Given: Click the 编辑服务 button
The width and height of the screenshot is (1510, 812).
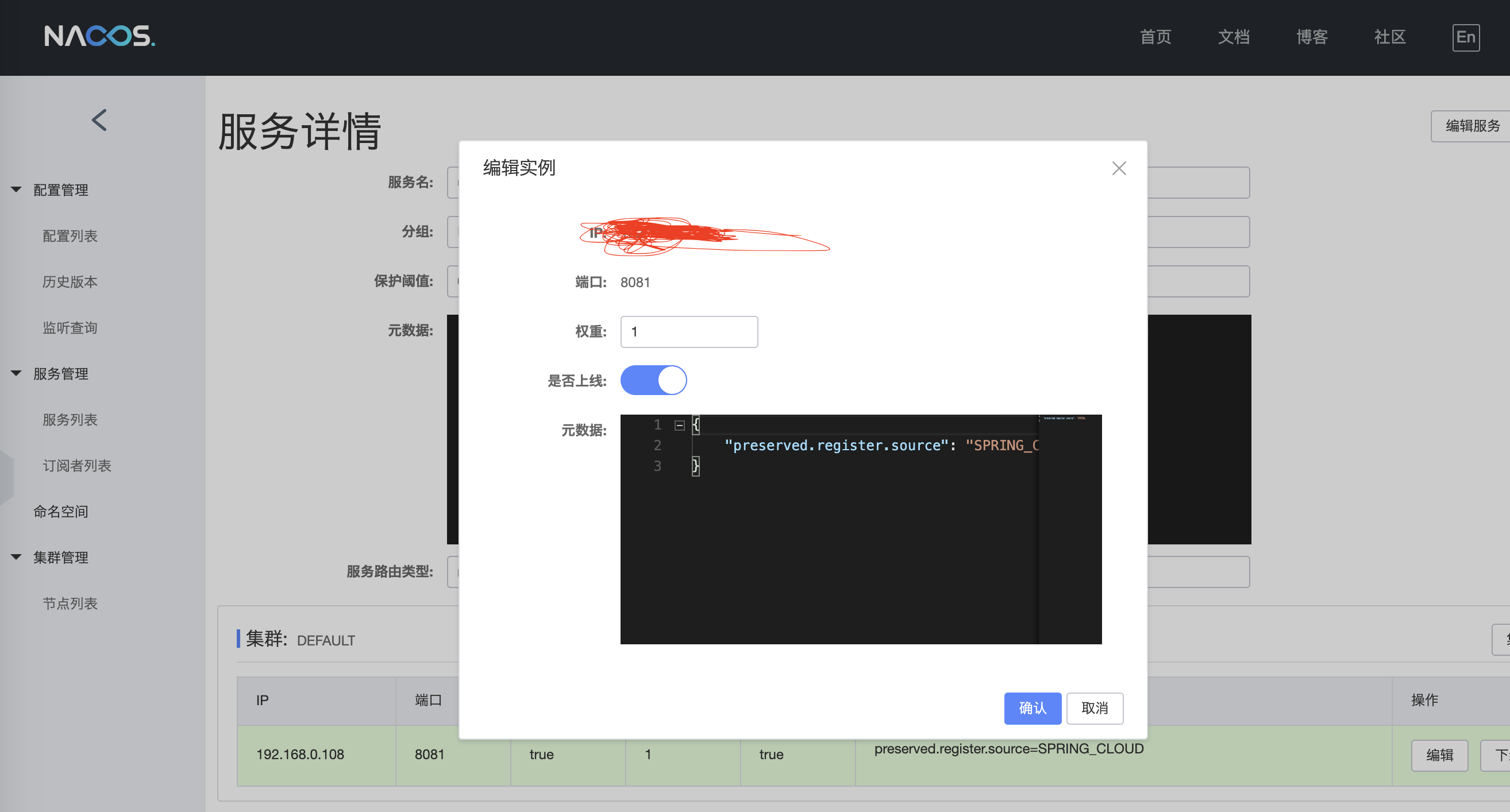Looking at the screenshot, I should point(1472,126).
